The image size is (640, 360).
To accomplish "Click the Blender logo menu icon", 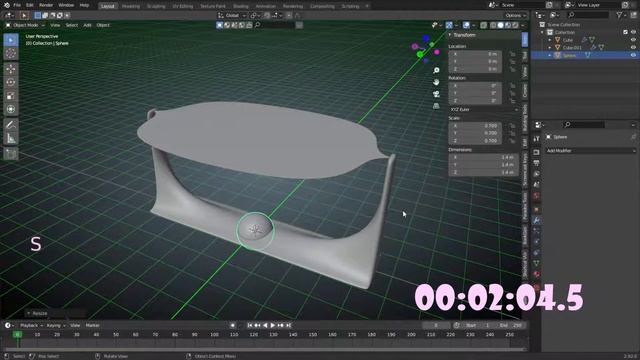I will (x=6, y=5).
